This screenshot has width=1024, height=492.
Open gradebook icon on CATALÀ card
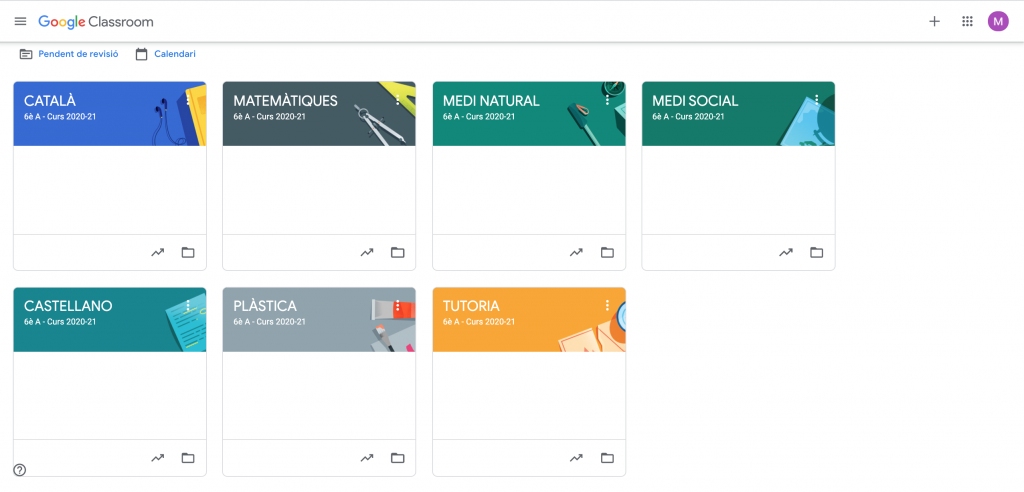click(158, 252)
